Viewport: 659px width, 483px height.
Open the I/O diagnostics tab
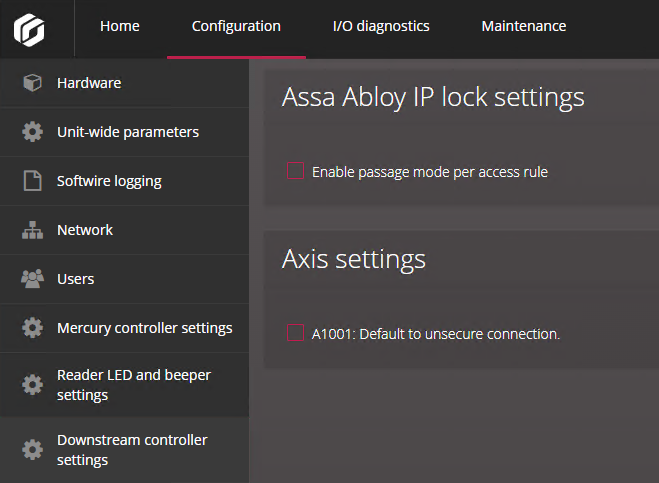tap(381, 27)
